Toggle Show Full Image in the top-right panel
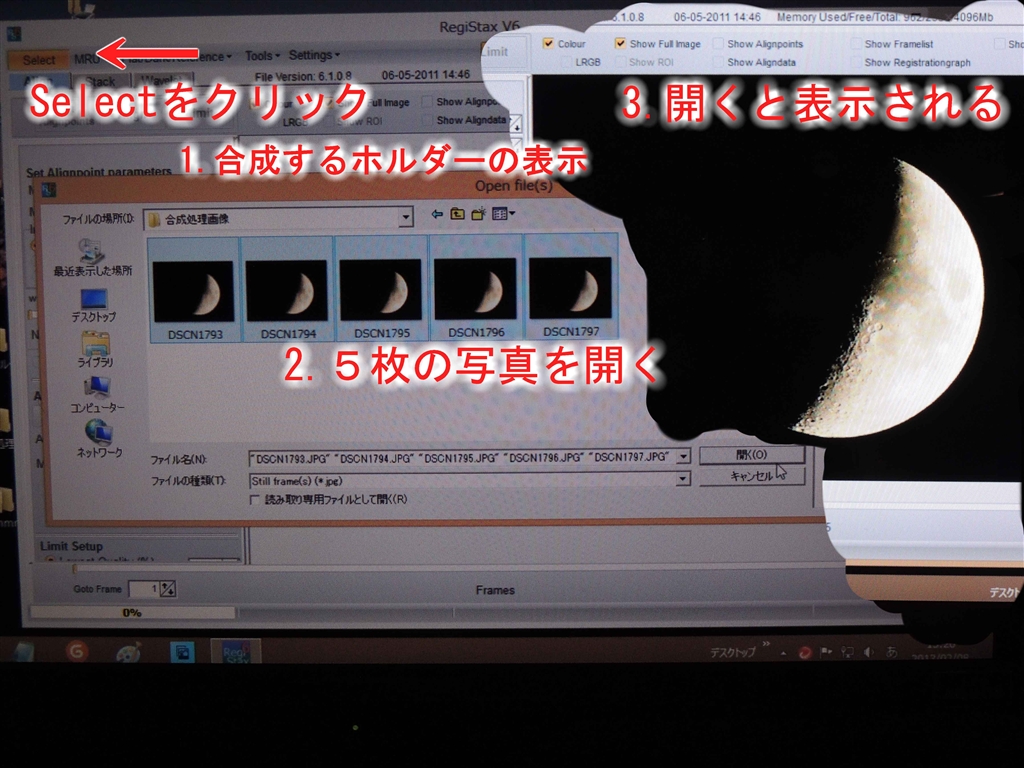Image resolution: width=1024 pixels, height=768 pixels. click(620, 43)
